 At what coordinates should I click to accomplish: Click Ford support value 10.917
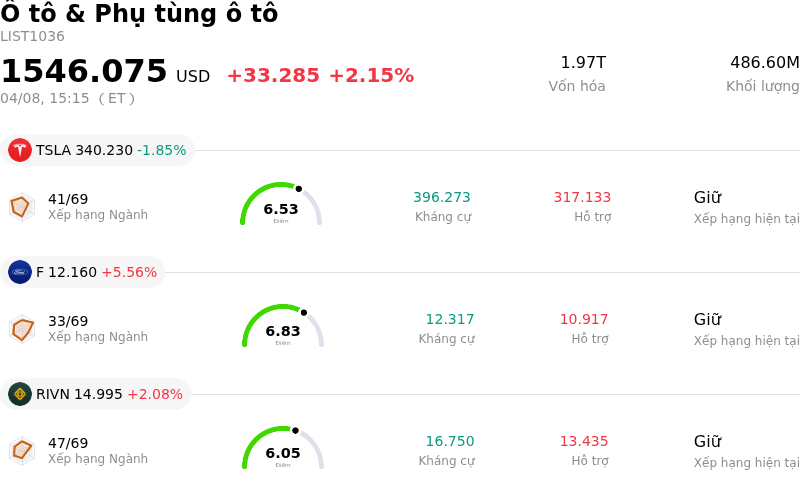pos(584,320)
